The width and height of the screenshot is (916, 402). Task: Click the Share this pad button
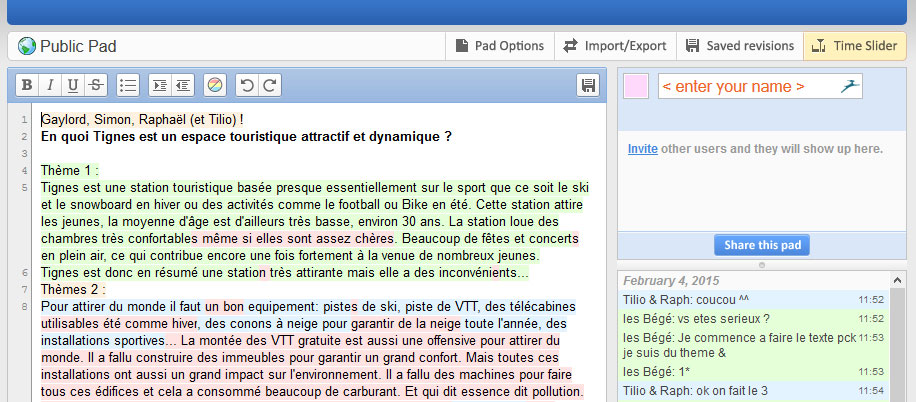762,246
